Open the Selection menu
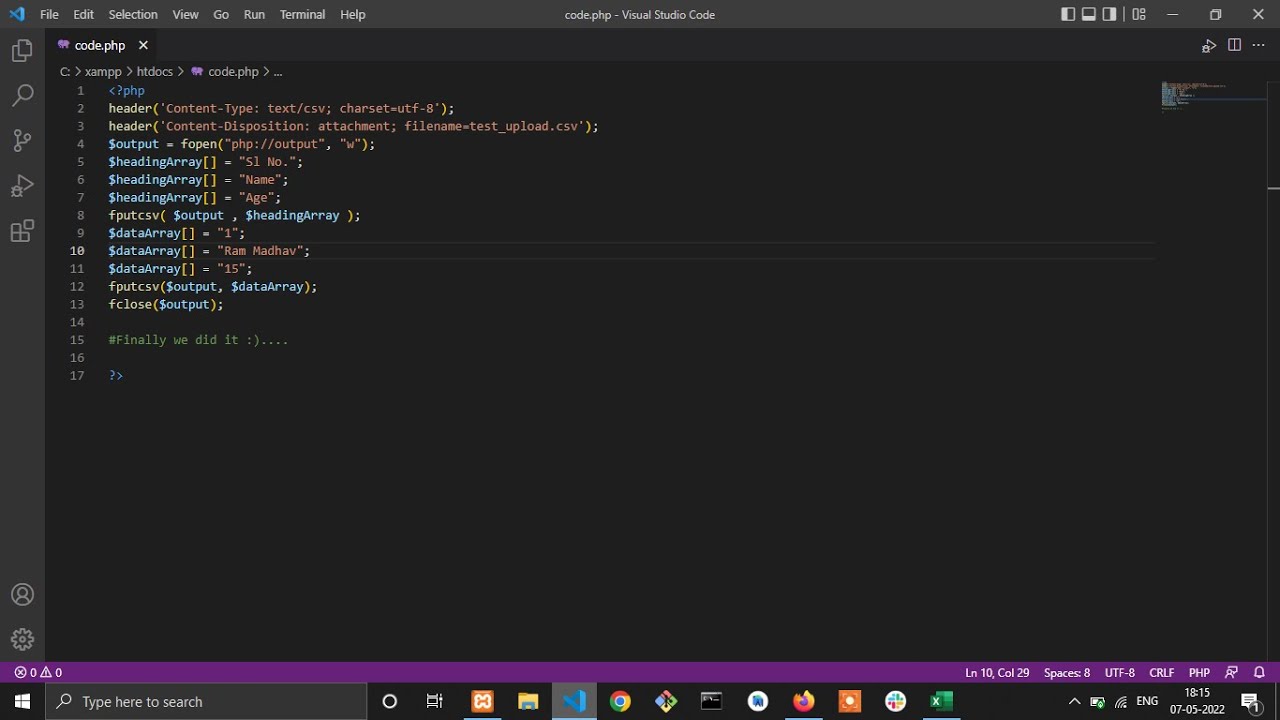Image resolution: width=1280 pixels, height=720 pixels. pyautogui.click(x=133, y=14)
